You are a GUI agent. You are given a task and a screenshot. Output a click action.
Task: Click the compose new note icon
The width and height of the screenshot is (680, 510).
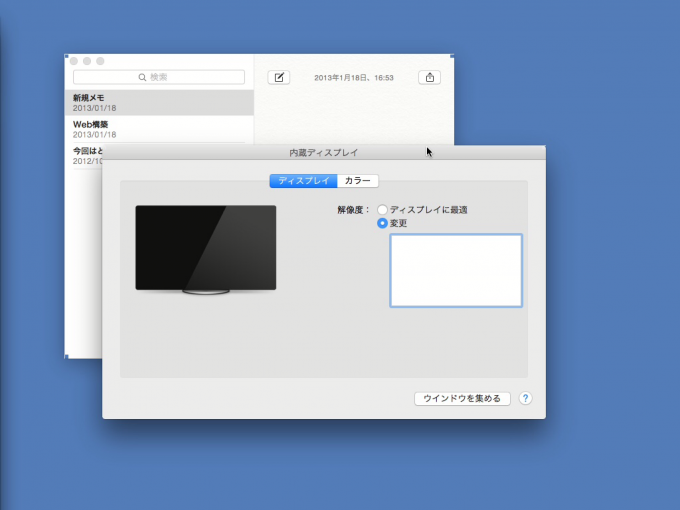279,77
